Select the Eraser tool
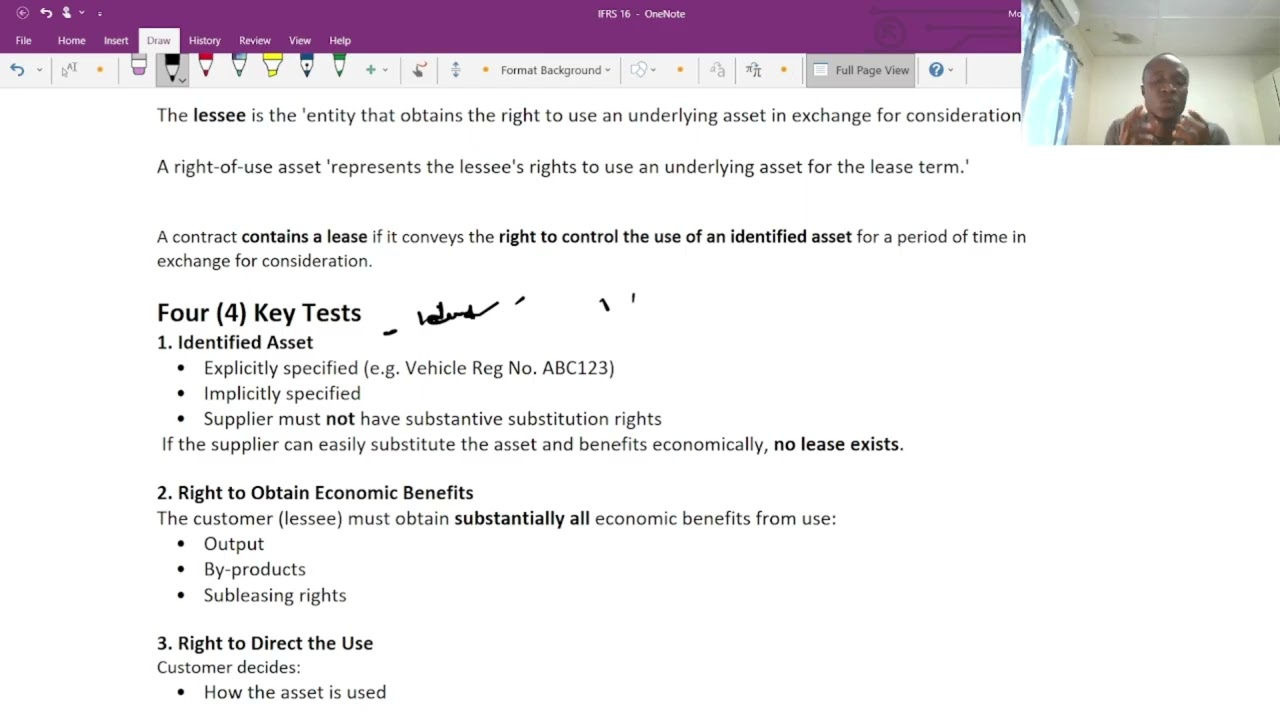Viewport: 1280px width, 720px height. click(139, 68)
